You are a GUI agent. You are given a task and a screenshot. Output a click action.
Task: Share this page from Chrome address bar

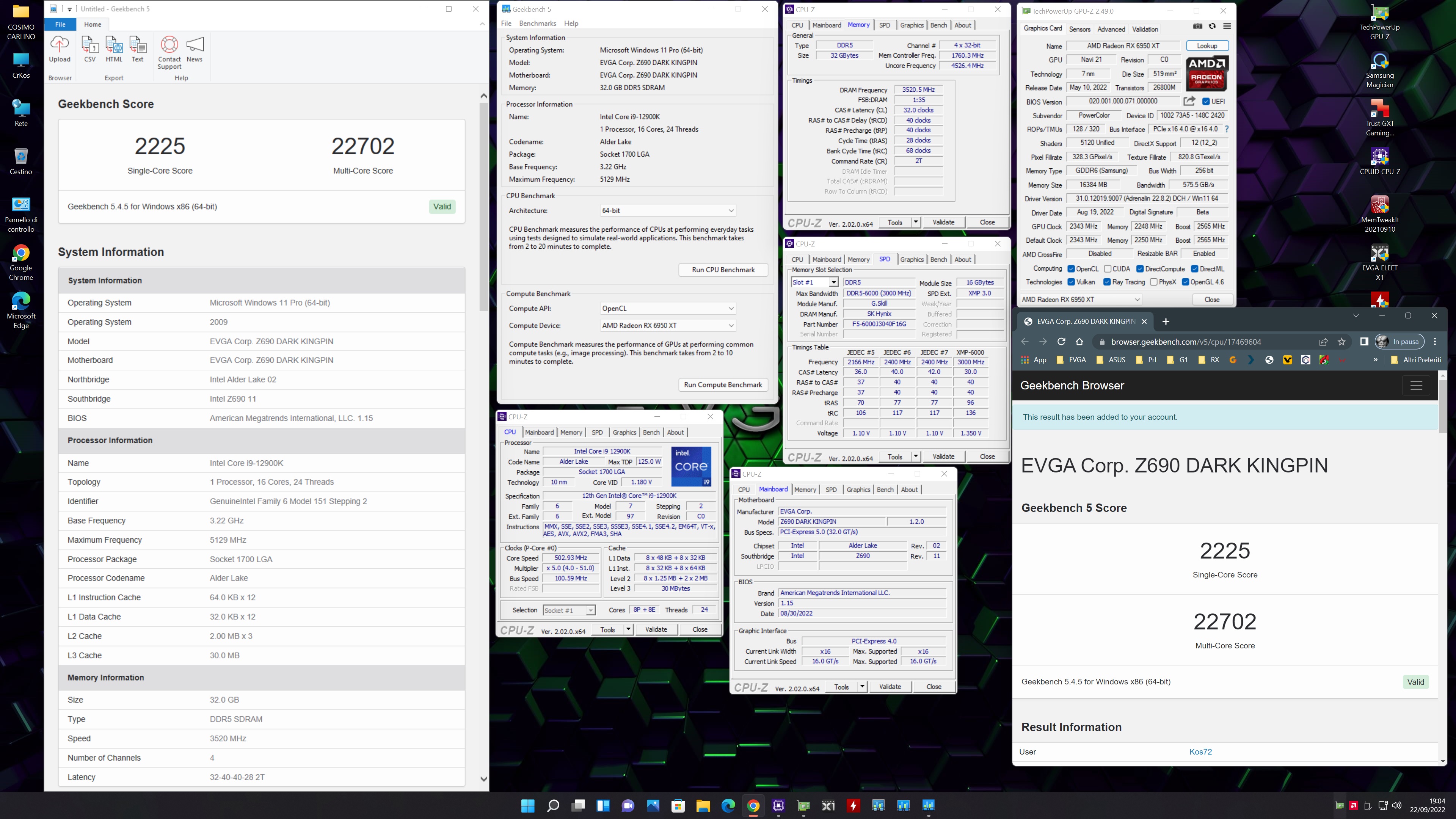(x=1323, y=341)
